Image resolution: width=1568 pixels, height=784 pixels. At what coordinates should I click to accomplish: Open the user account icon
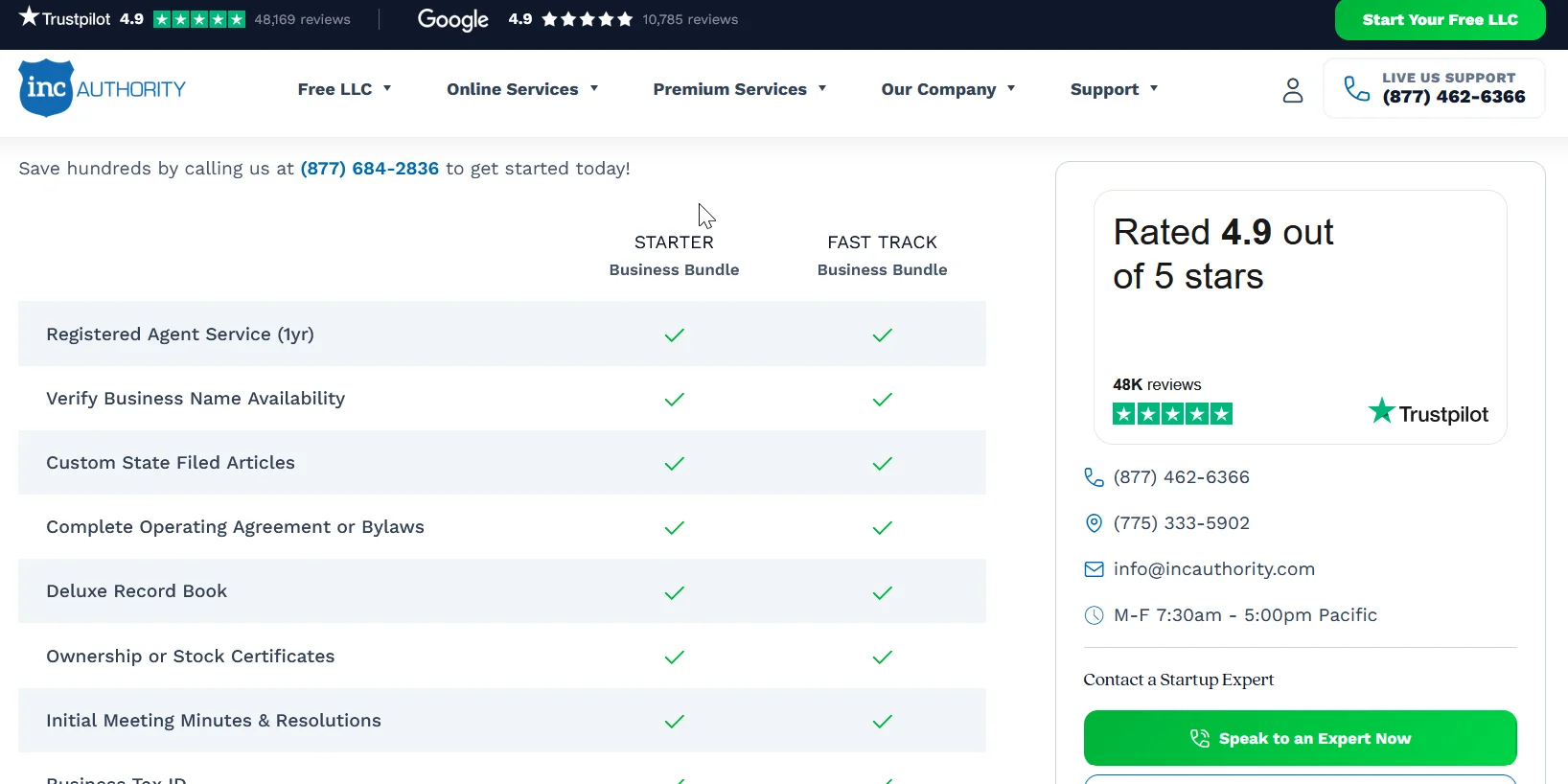[x=1293, y=90]
